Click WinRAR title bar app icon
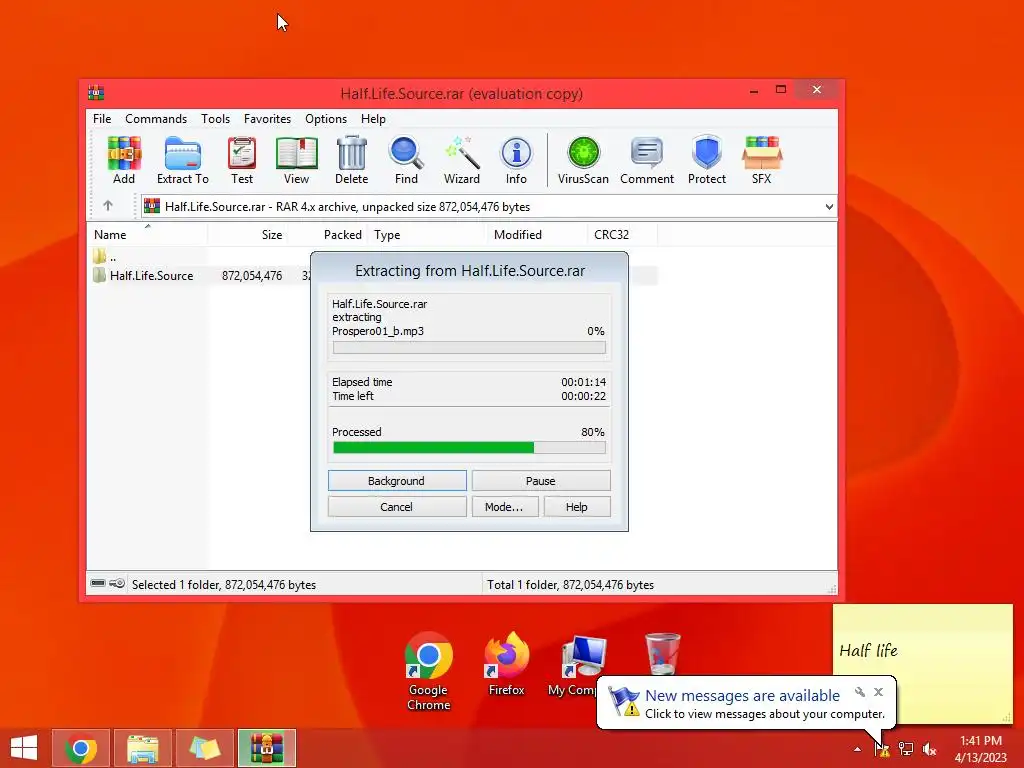1024x768 pixels. click(x=96, y=93)
